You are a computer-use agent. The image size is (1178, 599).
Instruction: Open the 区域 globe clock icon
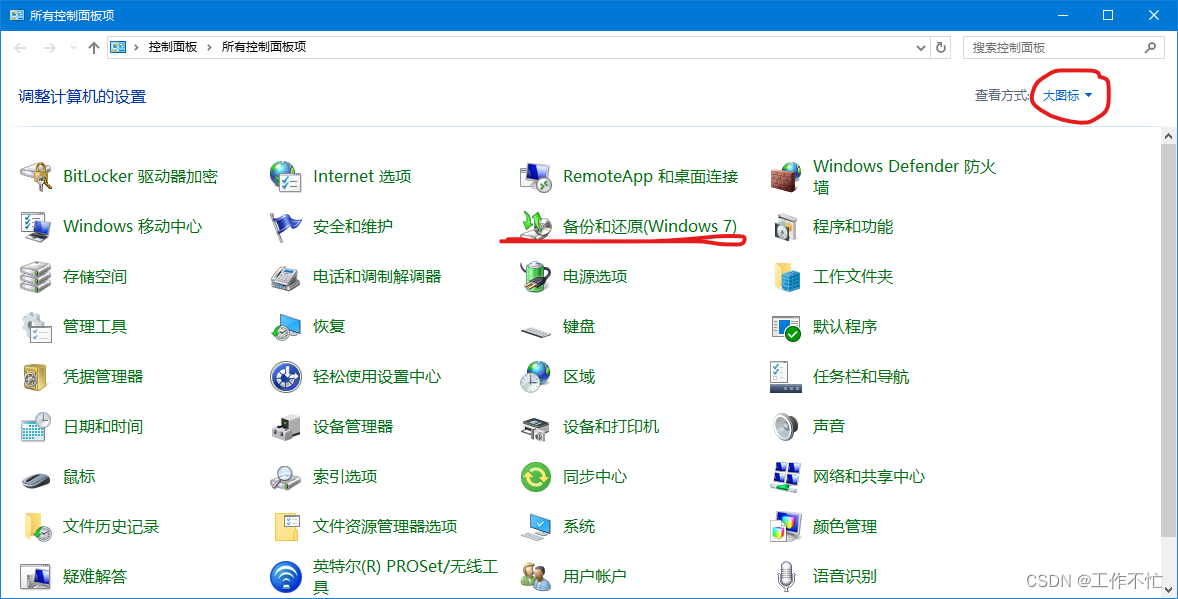536,377
